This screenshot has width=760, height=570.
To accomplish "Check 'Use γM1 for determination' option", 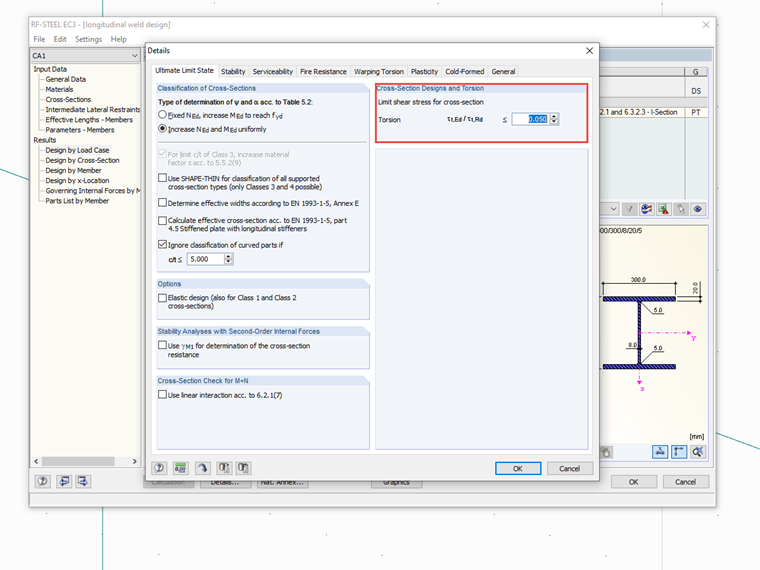I will 162,345.
